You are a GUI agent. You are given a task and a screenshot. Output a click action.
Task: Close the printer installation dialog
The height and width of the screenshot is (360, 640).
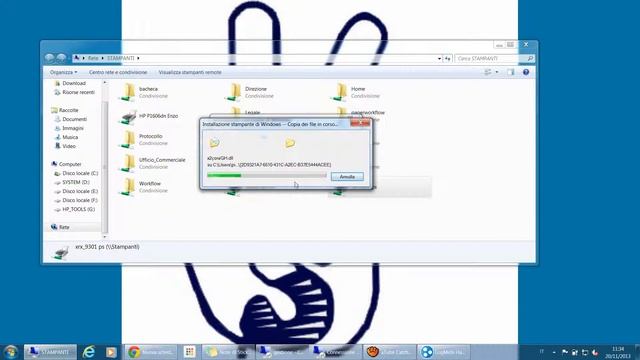coord(360,123)
